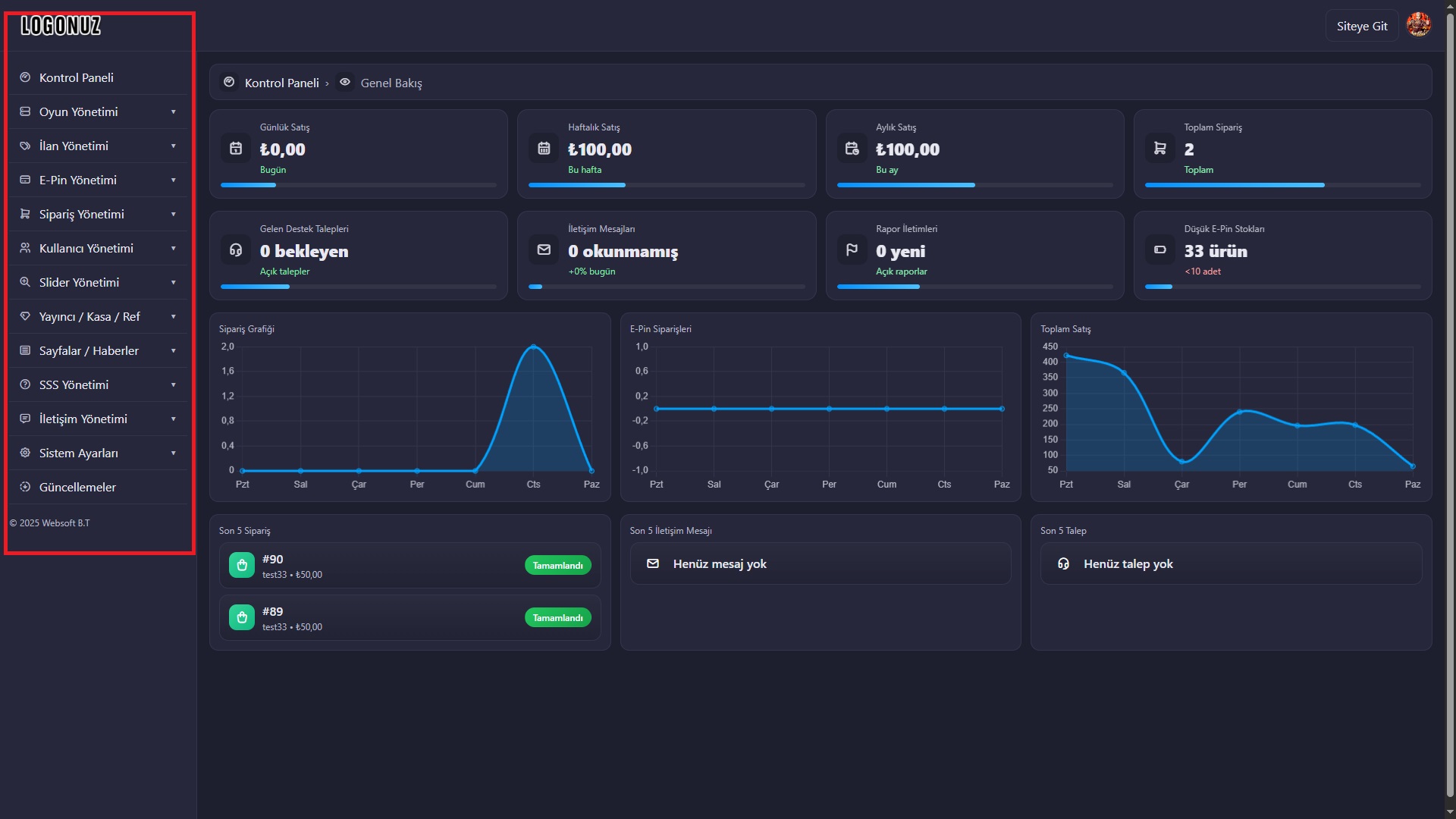Click the calendar icon in Günlük Satış card

coord(236,149)
